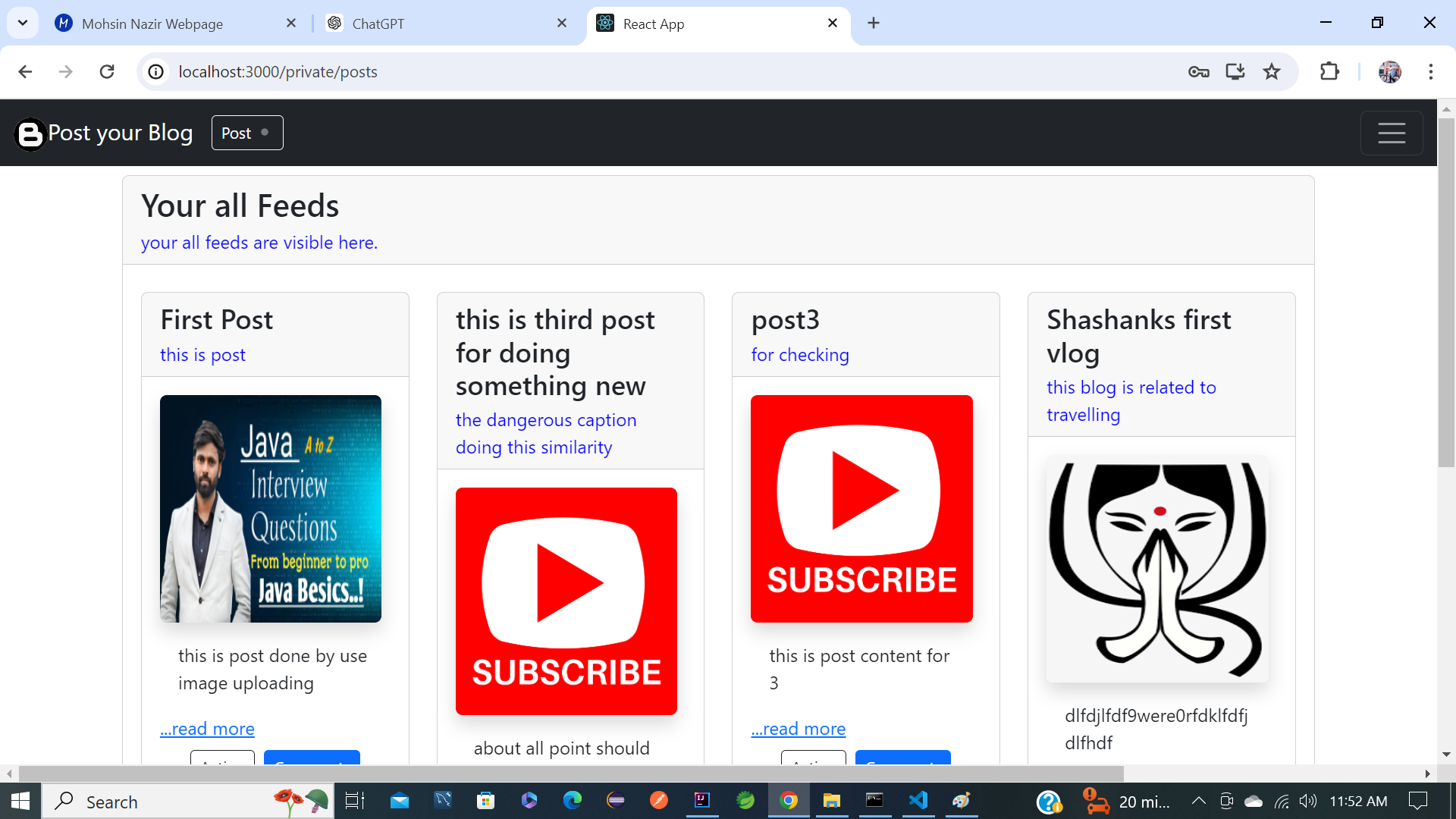Click scroll-right arrow of horizontal scrollbar

coord(1428,773)
